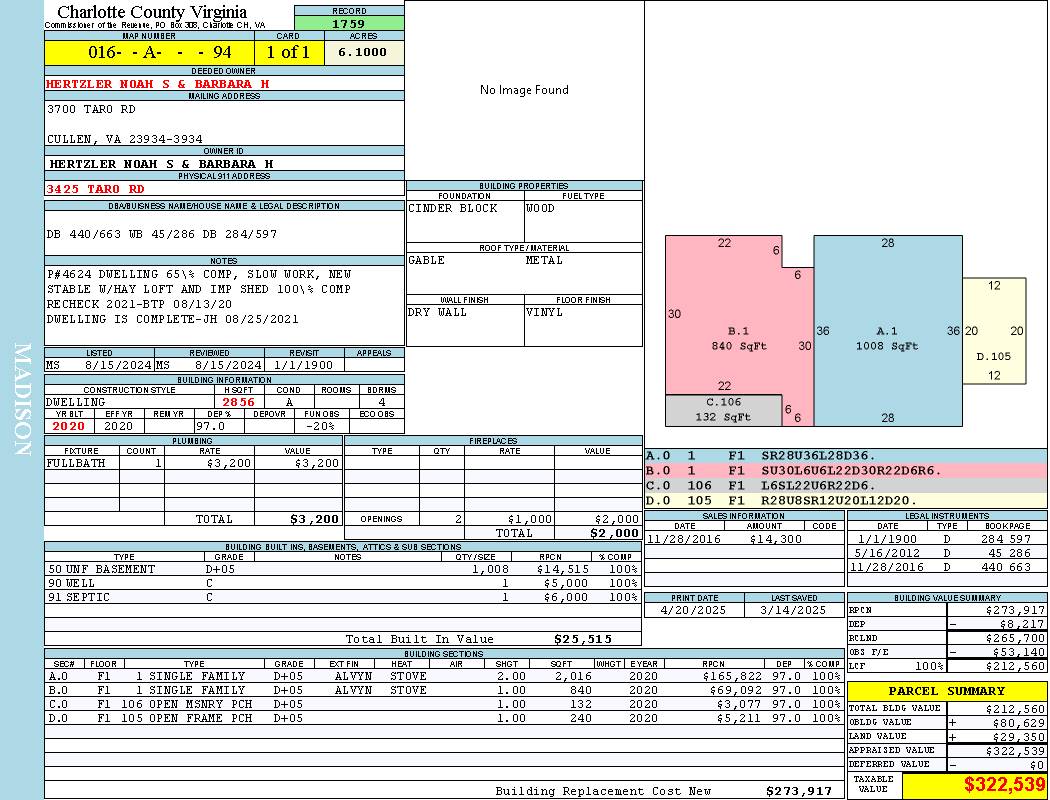Click depreciation percent value 97.0

tap(210, 426)
